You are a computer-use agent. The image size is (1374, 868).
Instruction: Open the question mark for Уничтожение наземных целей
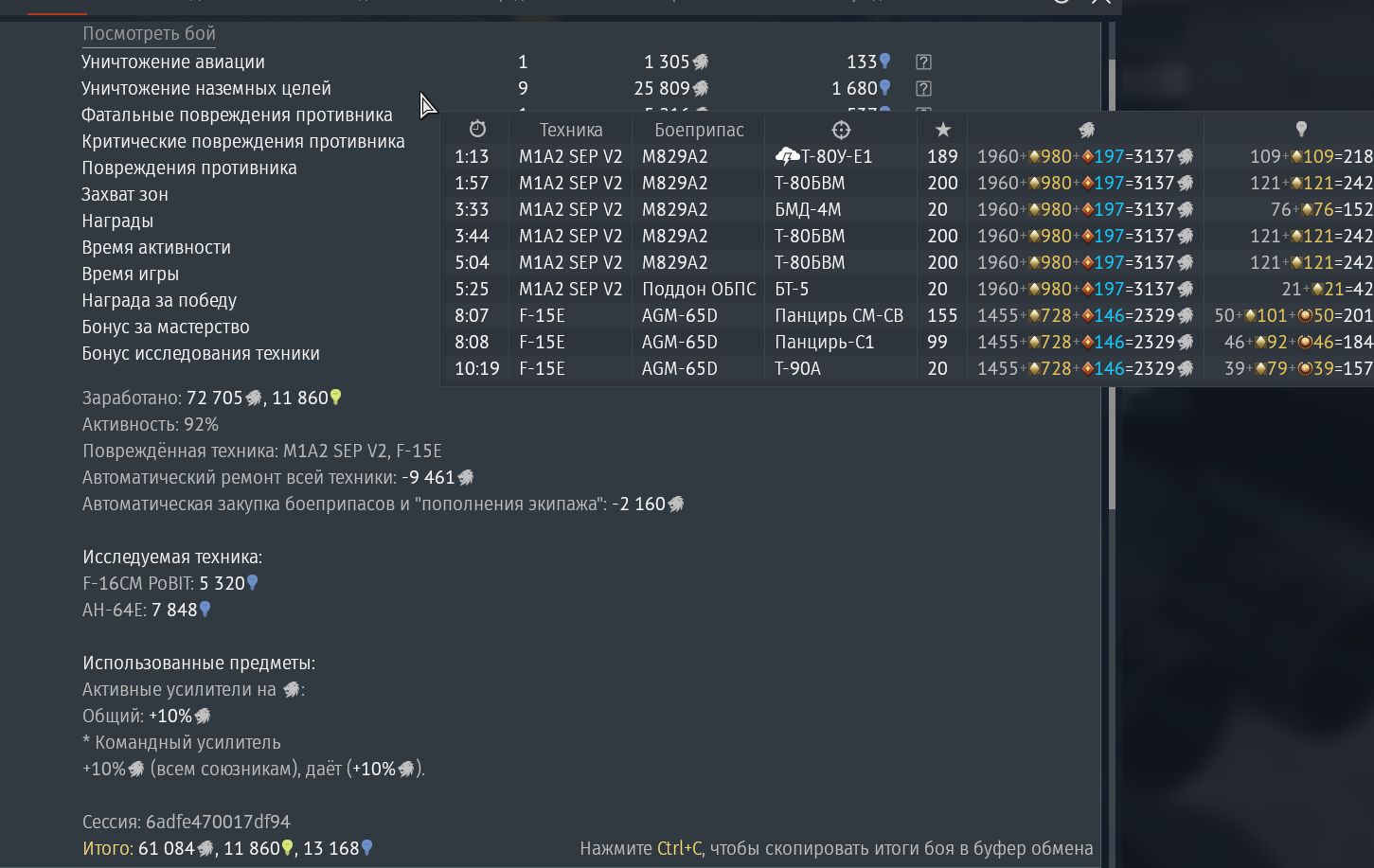click(x=923, y=89)
